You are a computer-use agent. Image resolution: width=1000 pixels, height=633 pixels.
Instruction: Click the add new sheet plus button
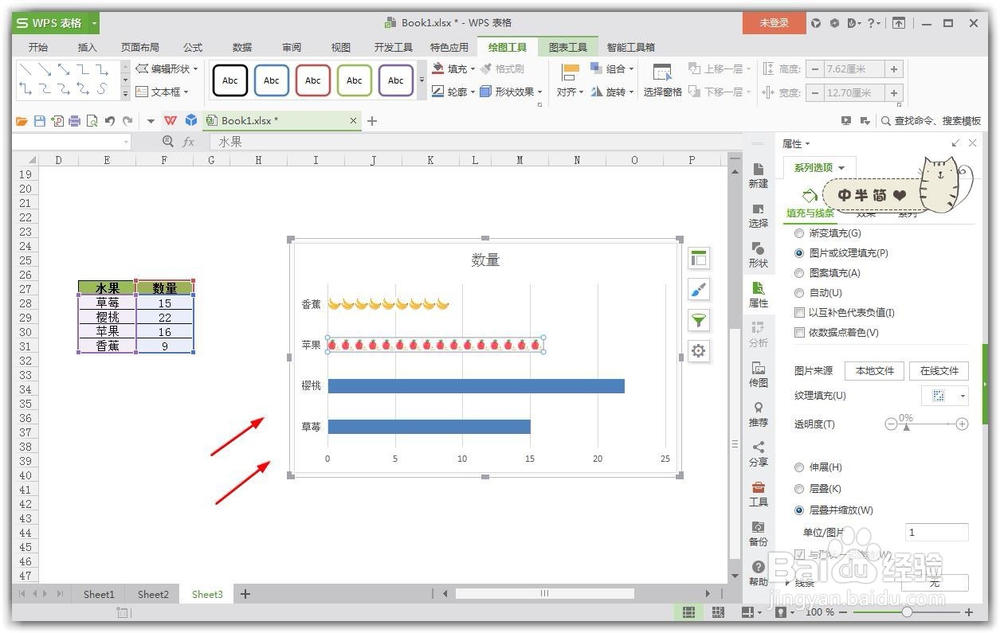245,594
